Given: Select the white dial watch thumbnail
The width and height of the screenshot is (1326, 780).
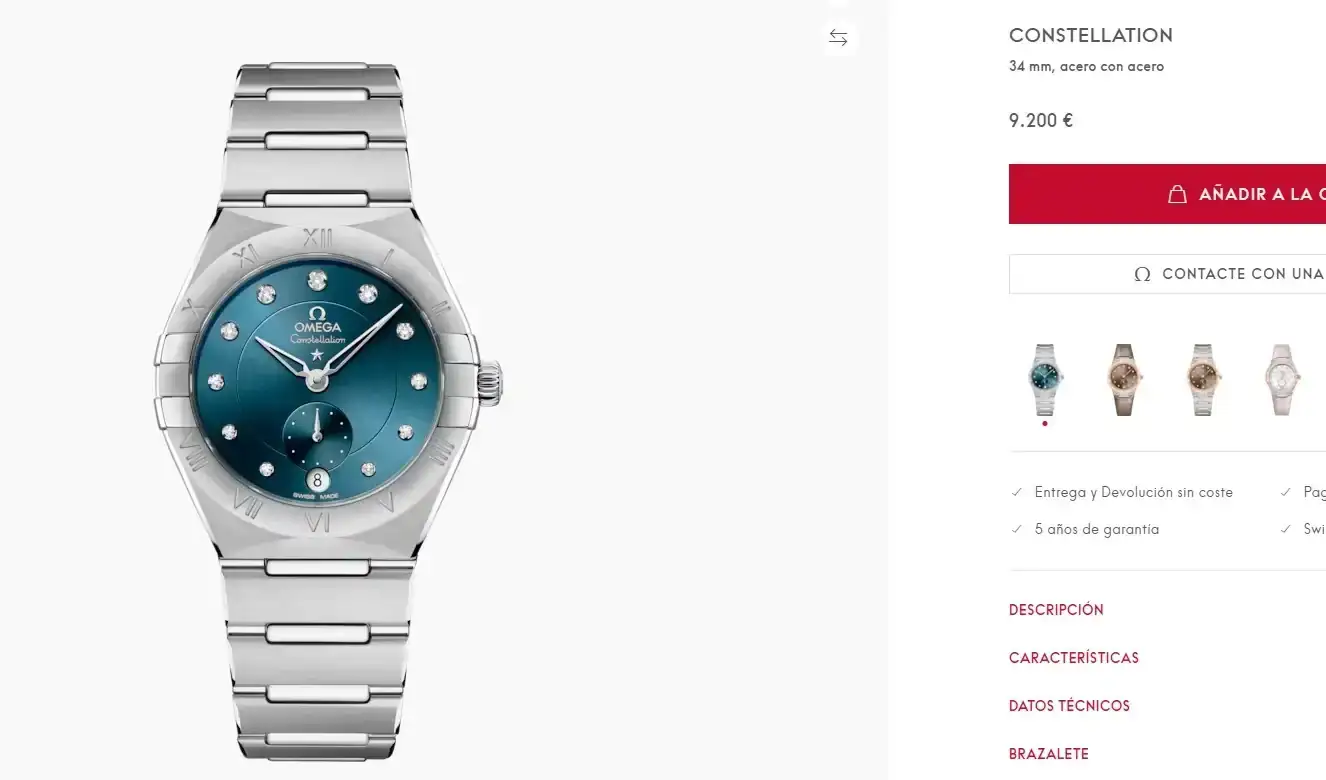Looking at the screenshot, I should [1281, 379].
